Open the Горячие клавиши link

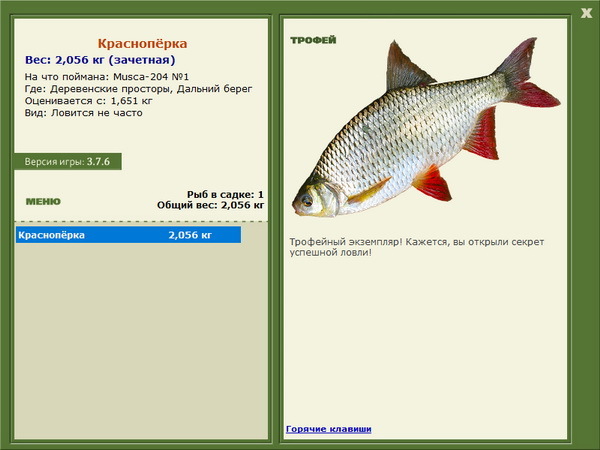pos(329,429)
